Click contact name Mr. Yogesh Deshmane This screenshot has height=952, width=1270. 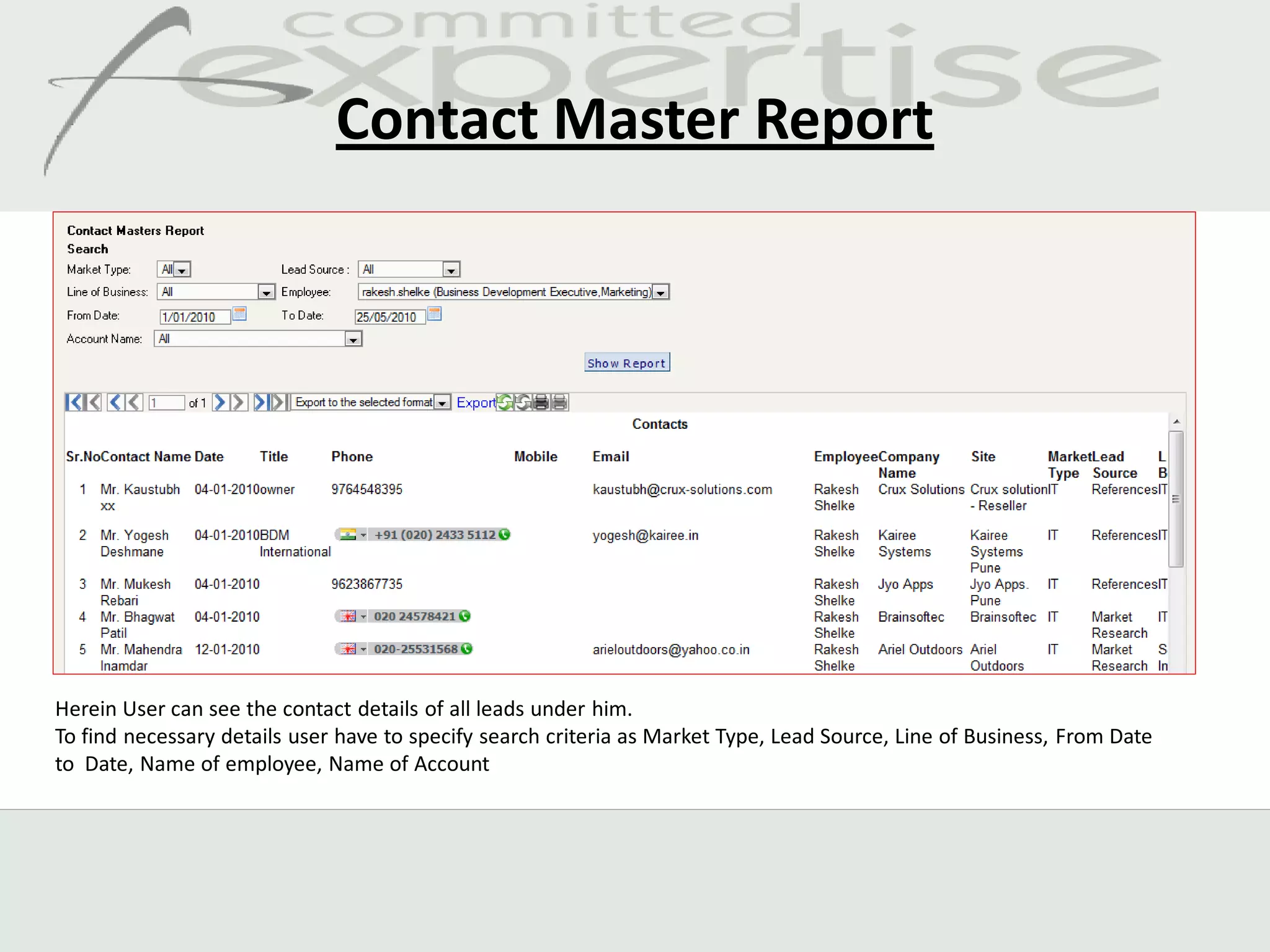tap(135, 544)
